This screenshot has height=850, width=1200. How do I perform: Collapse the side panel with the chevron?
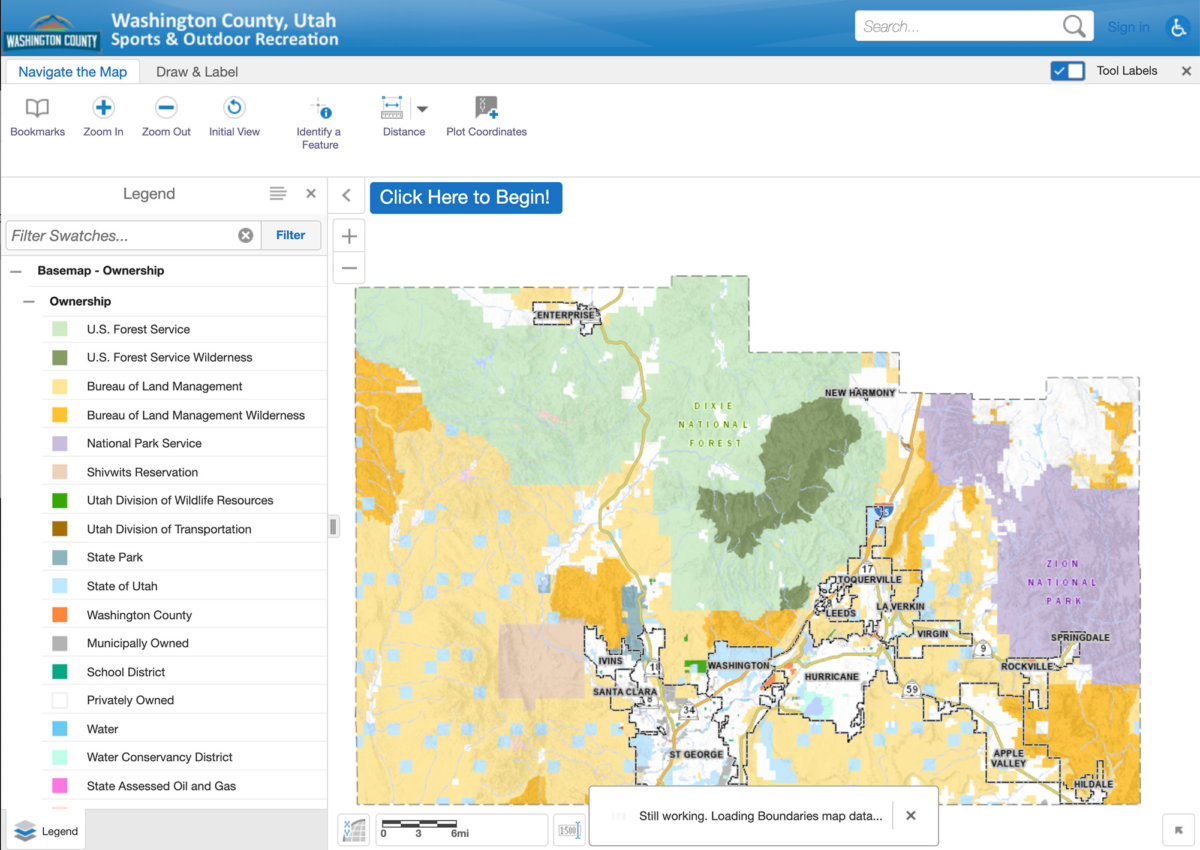coord(347,196)
